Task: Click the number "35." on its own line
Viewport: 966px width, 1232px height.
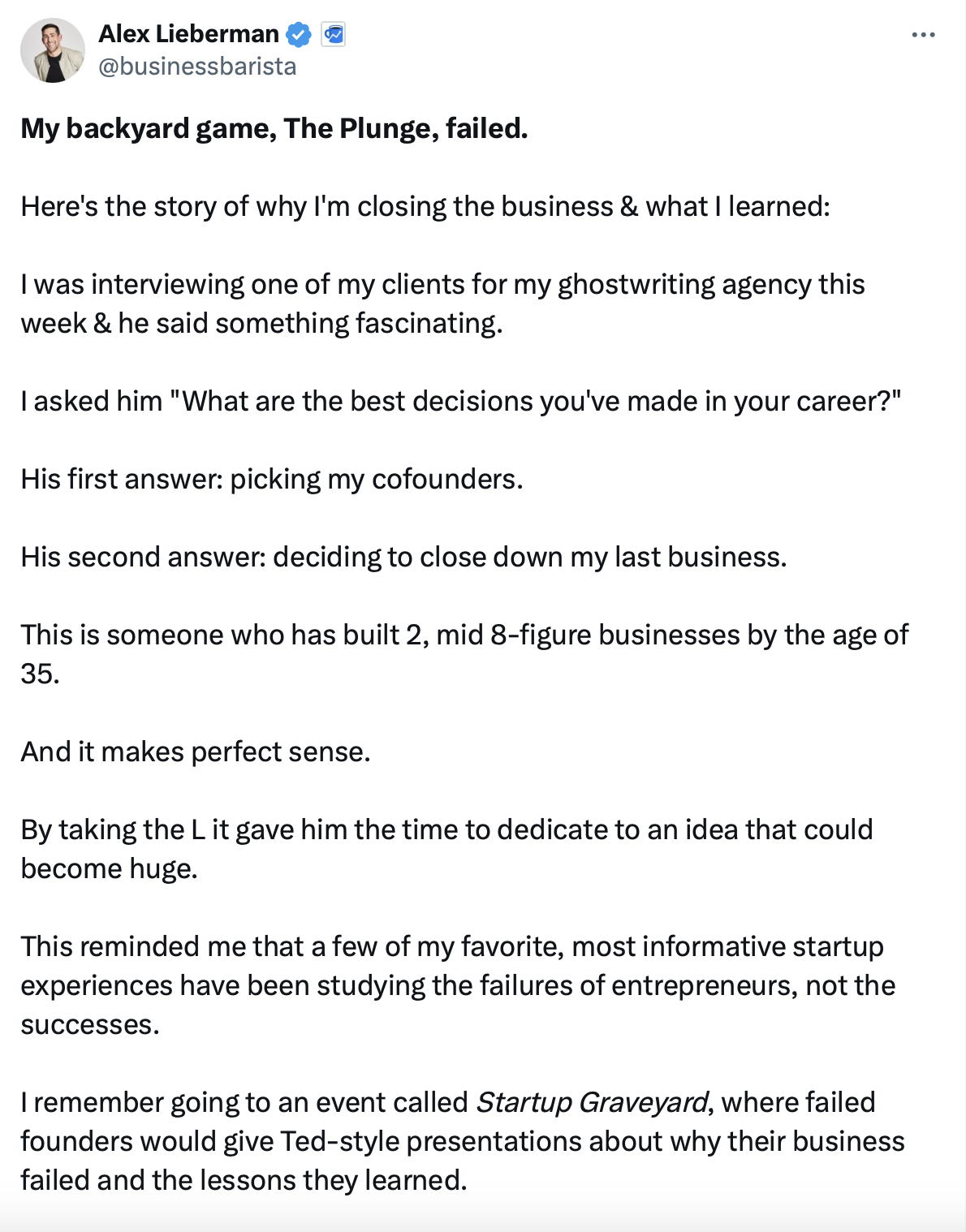Action: pyautogui.click(x=40, y=674)
